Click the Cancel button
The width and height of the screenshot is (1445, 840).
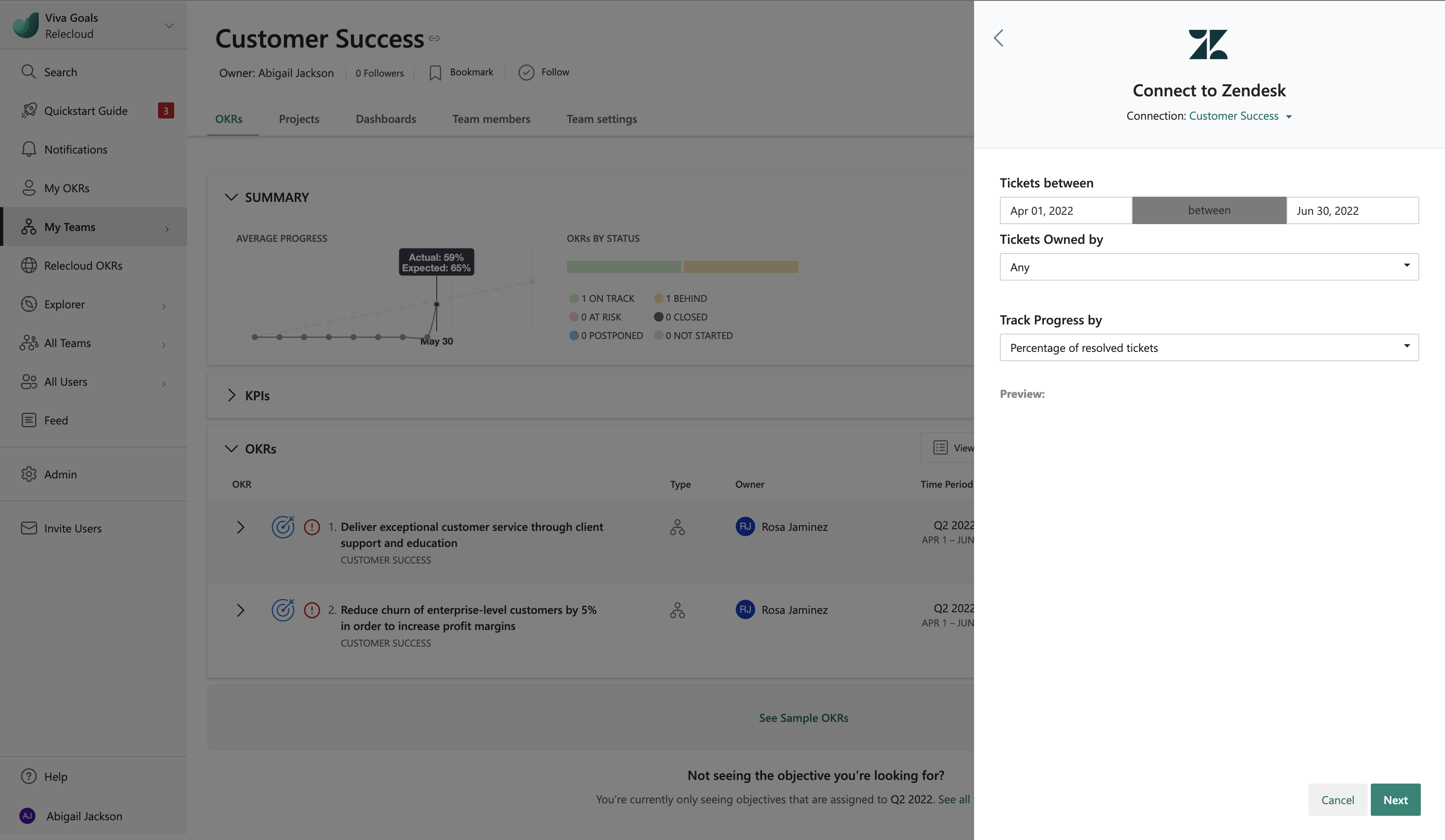[x=1338, y=799]
